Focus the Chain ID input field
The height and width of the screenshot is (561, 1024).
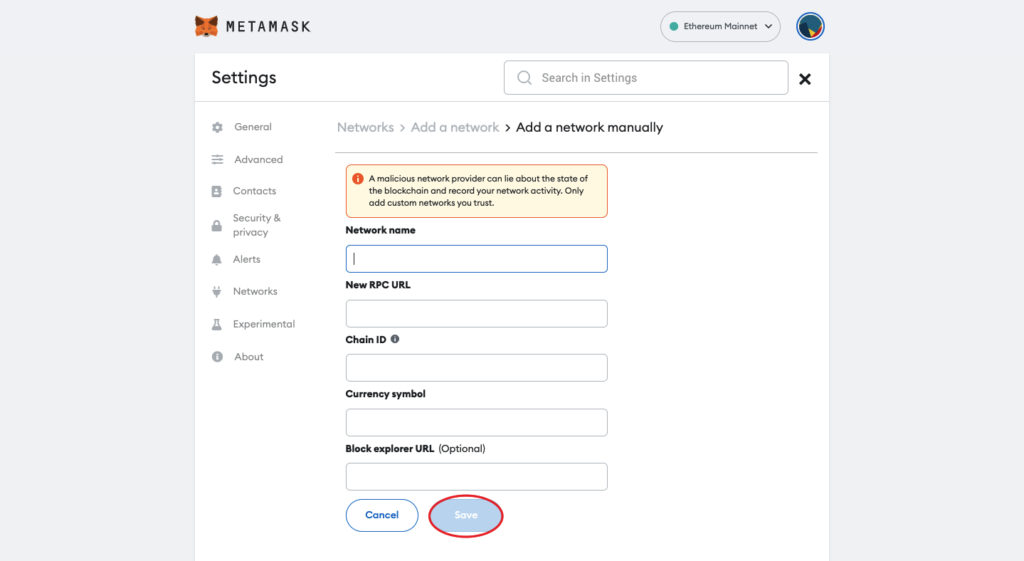pyautogui.click(x=477, y=368)
